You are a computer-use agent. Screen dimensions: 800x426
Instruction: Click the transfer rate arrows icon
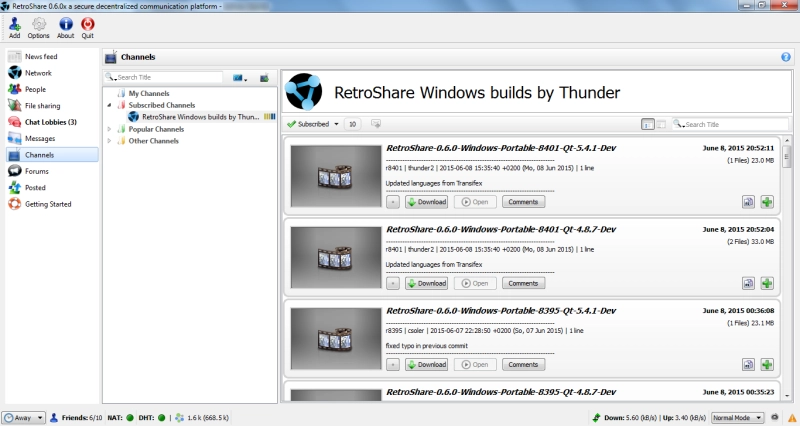596,418
